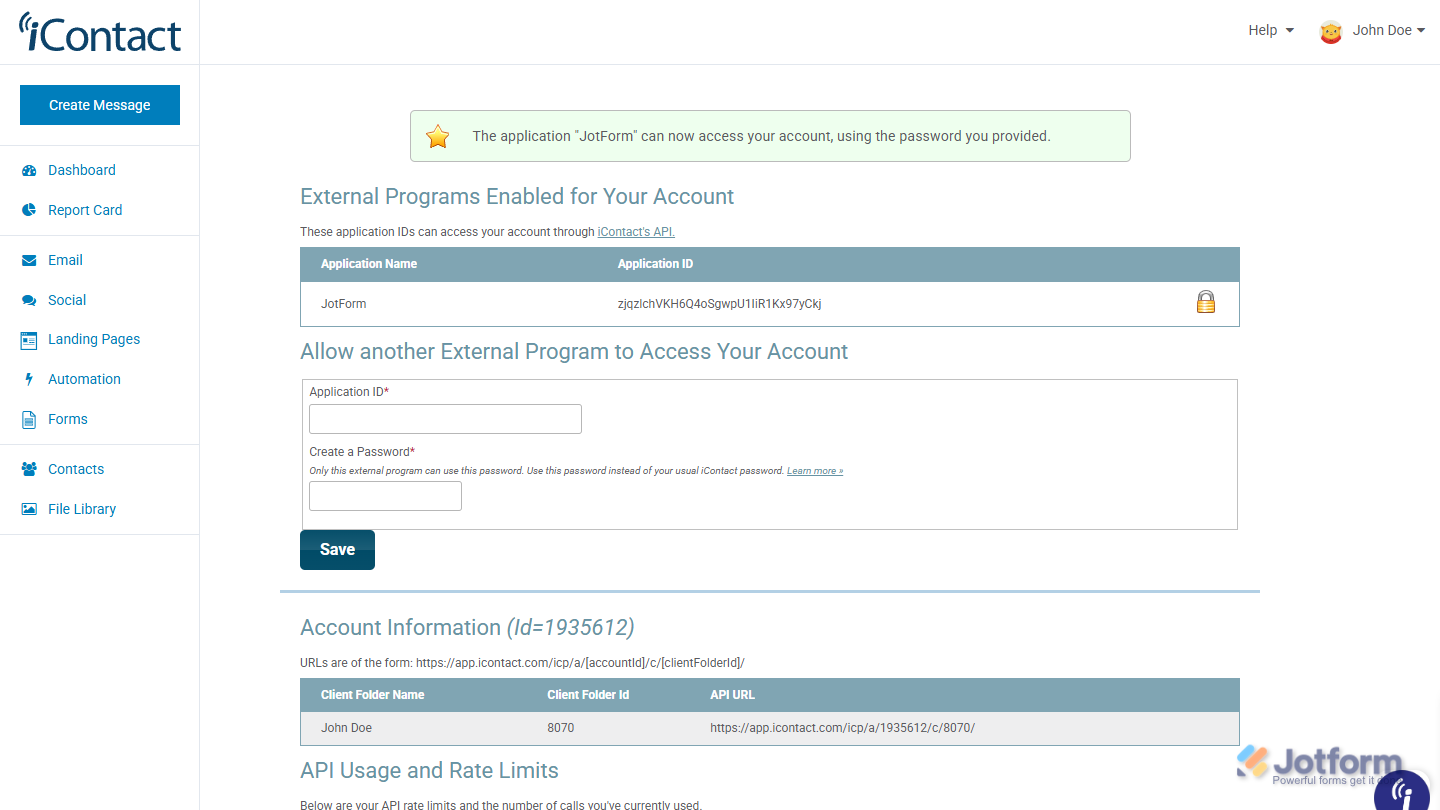Click inside the Application ID input field
The image size is (1440, 810).
(444, 418)
